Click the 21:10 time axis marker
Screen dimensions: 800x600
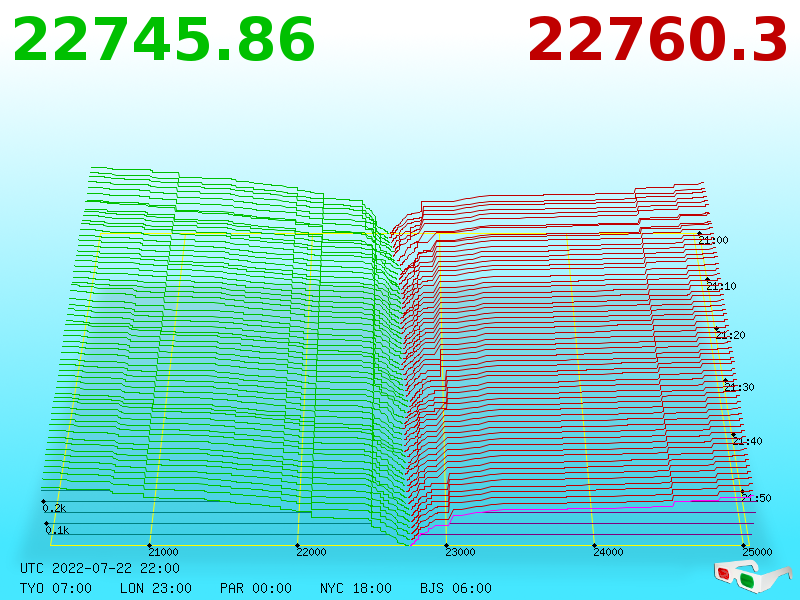[721, 286]
